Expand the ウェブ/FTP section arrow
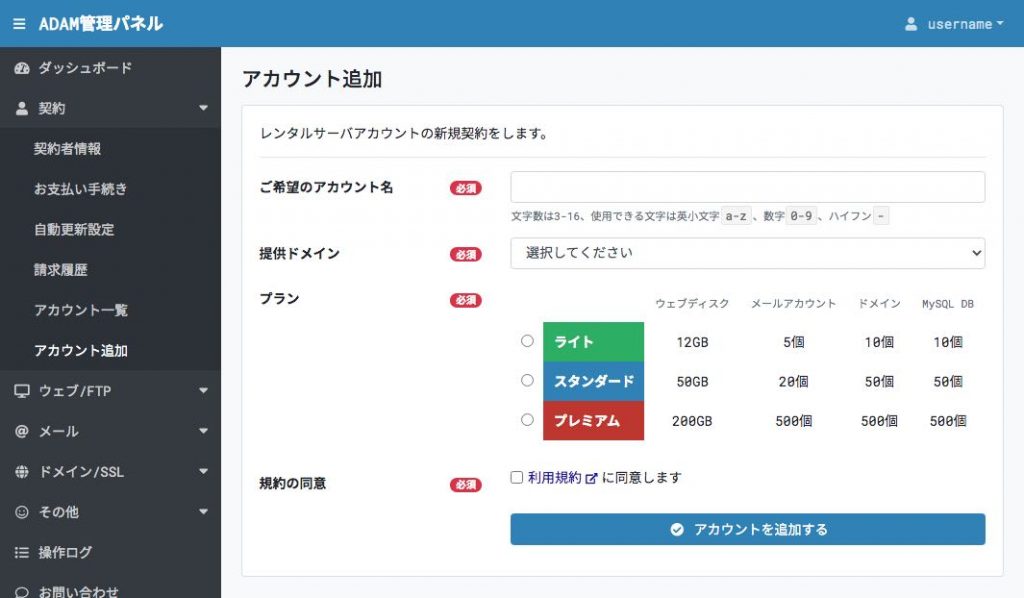Image resolution: width=1024 pixels, height=598 pixels. 204,390
